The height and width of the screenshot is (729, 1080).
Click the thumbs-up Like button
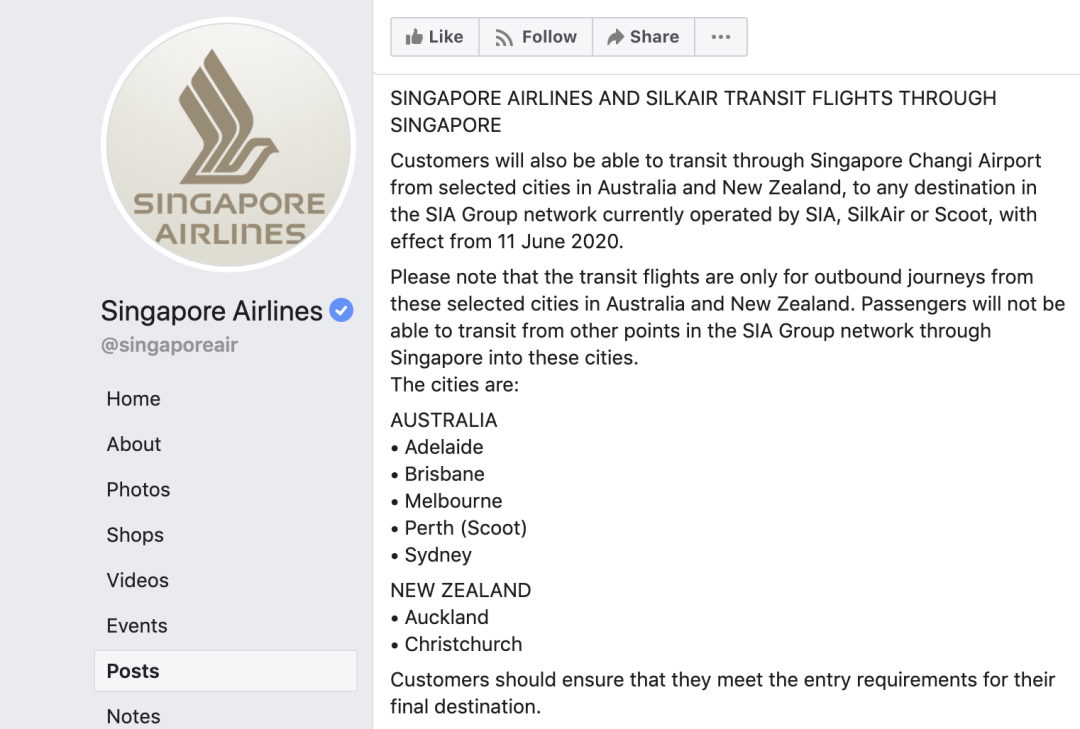tap(434, 37)
